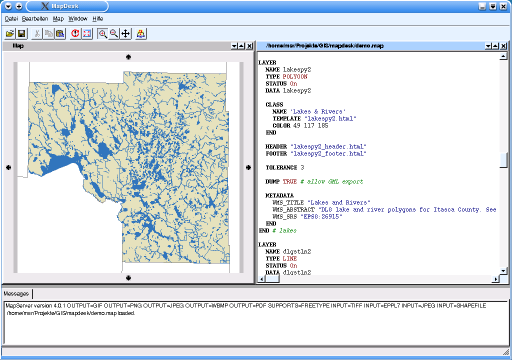
Task: Open the Window menu
Action: pos(78,19)
